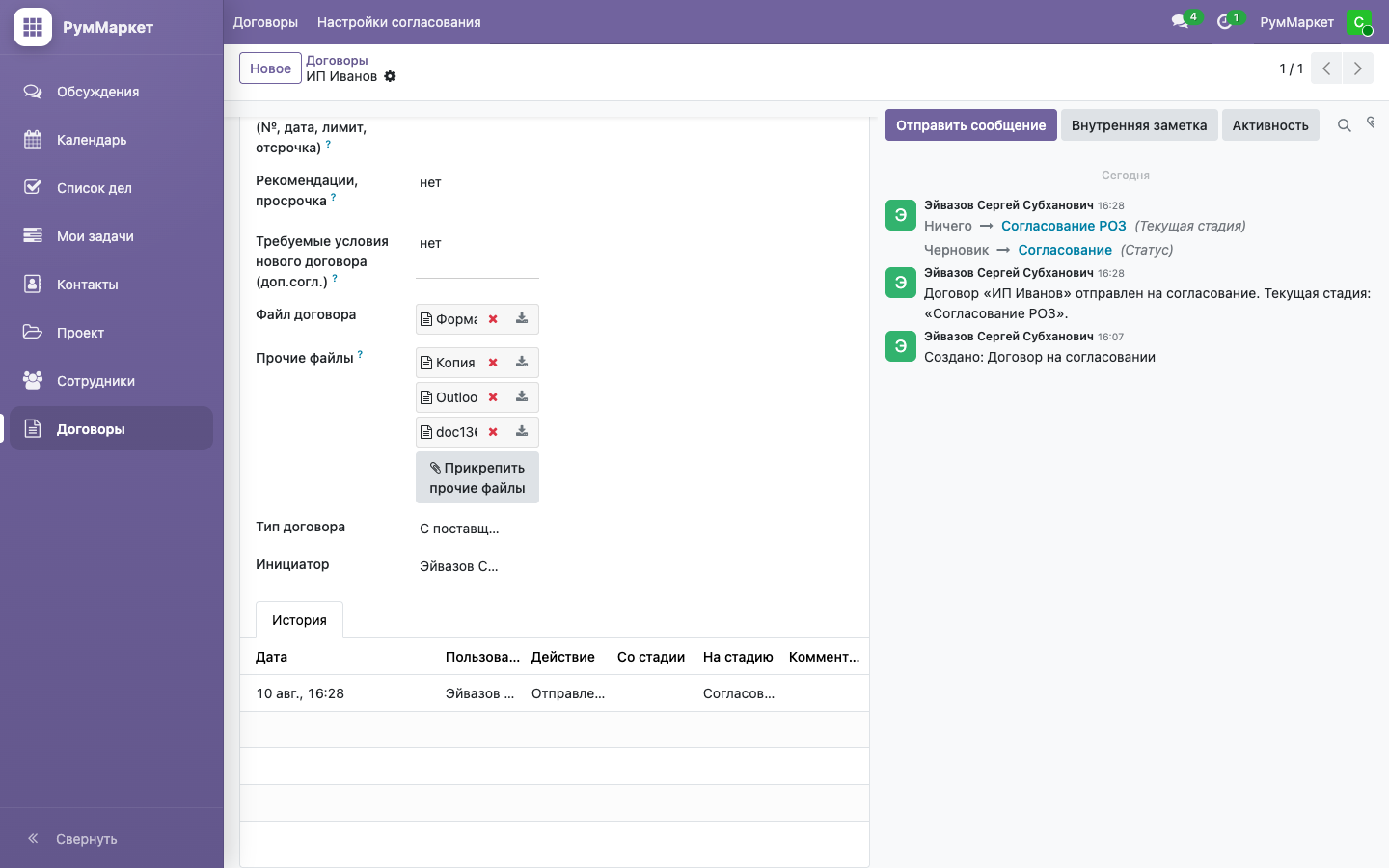
Task: Go to next record arrow
Action: pyautogui.click(x=1358, y=68)
